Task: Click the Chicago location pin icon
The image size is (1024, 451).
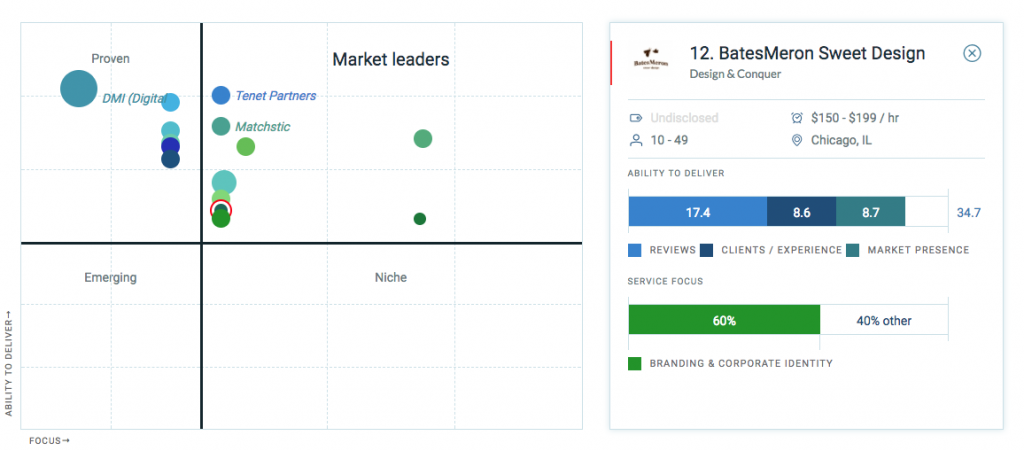Action: tap(797, 141)
